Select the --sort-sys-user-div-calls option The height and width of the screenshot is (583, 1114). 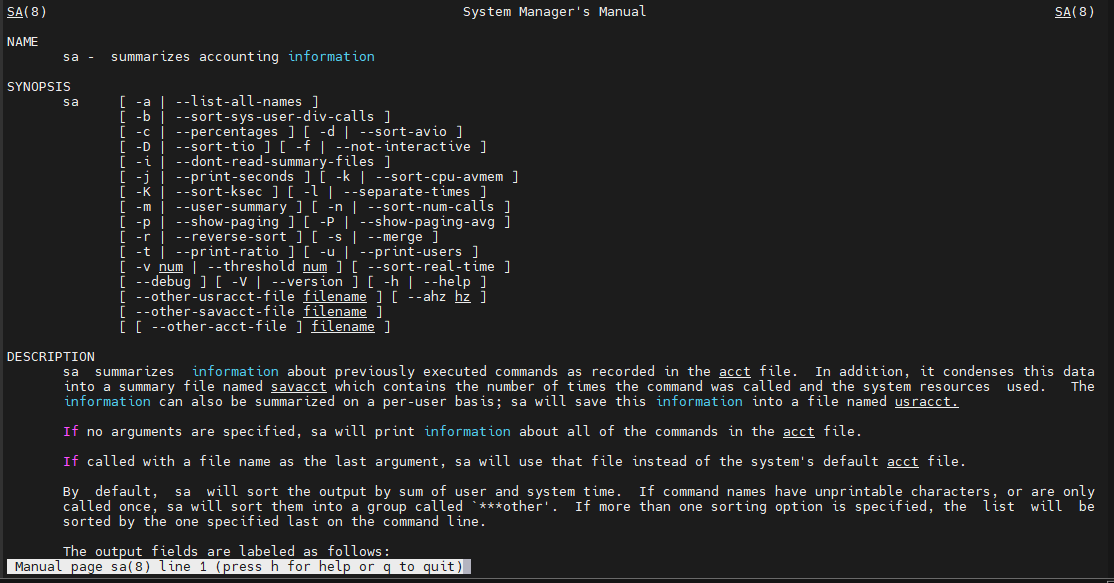point(275,116)
